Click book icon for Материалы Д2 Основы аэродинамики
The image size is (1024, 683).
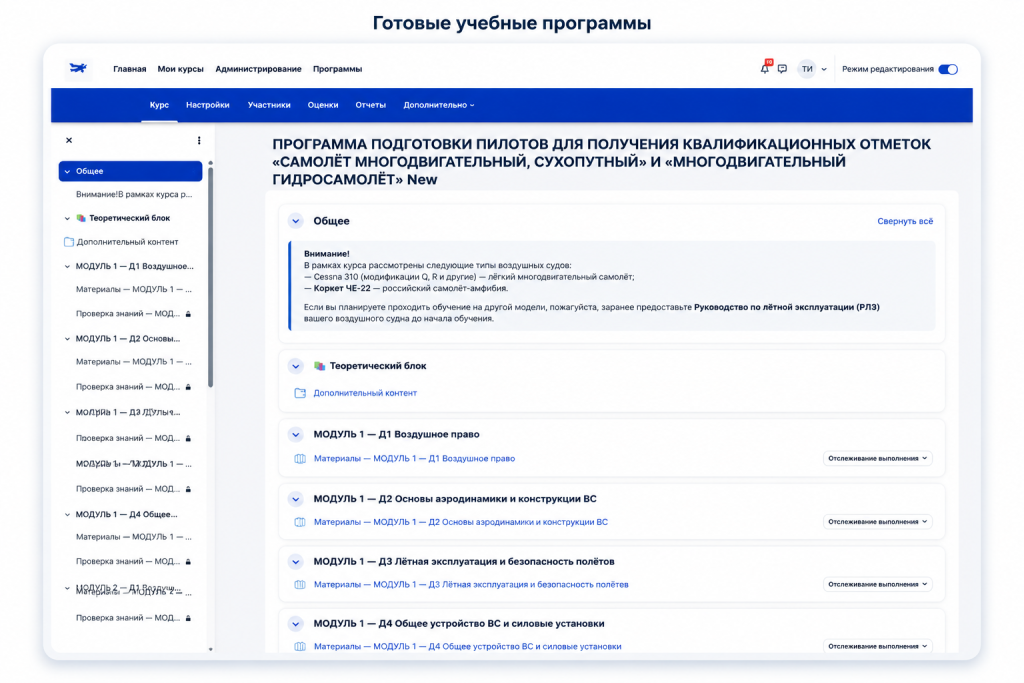[300, 522]
